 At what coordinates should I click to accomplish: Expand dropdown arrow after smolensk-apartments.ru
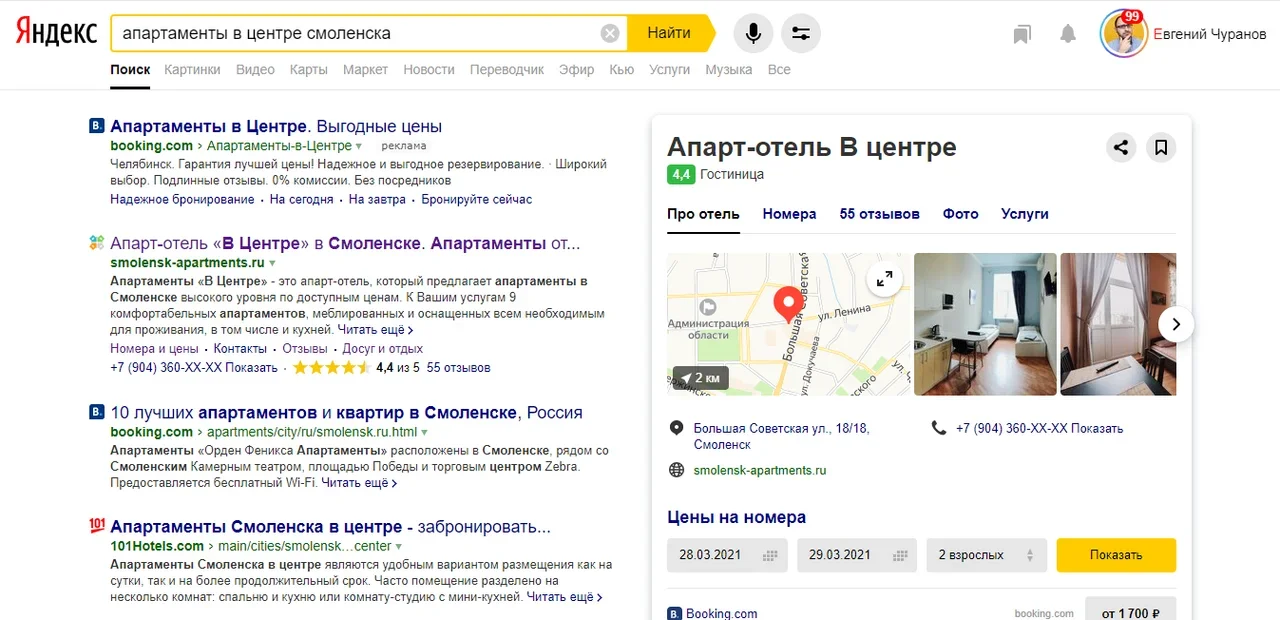click(x=272, y=263)
